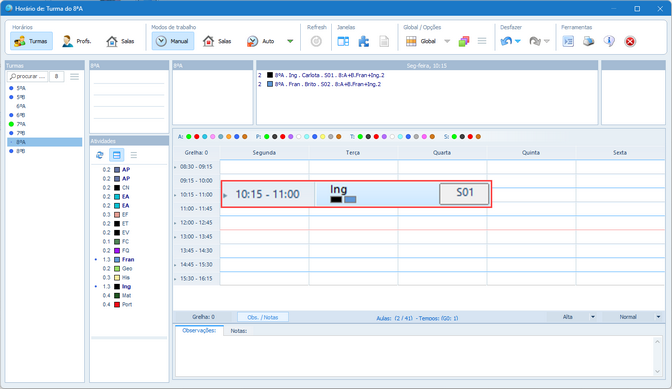Choose Salas mode in Modos de trabalho
Image resolution: width=672 pixels, height=389 pixels.
point(217,41)
